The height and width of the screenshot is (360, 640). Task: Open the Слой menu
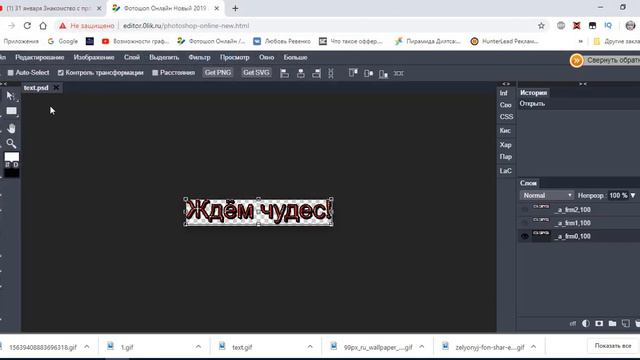(x=132, y=57)
